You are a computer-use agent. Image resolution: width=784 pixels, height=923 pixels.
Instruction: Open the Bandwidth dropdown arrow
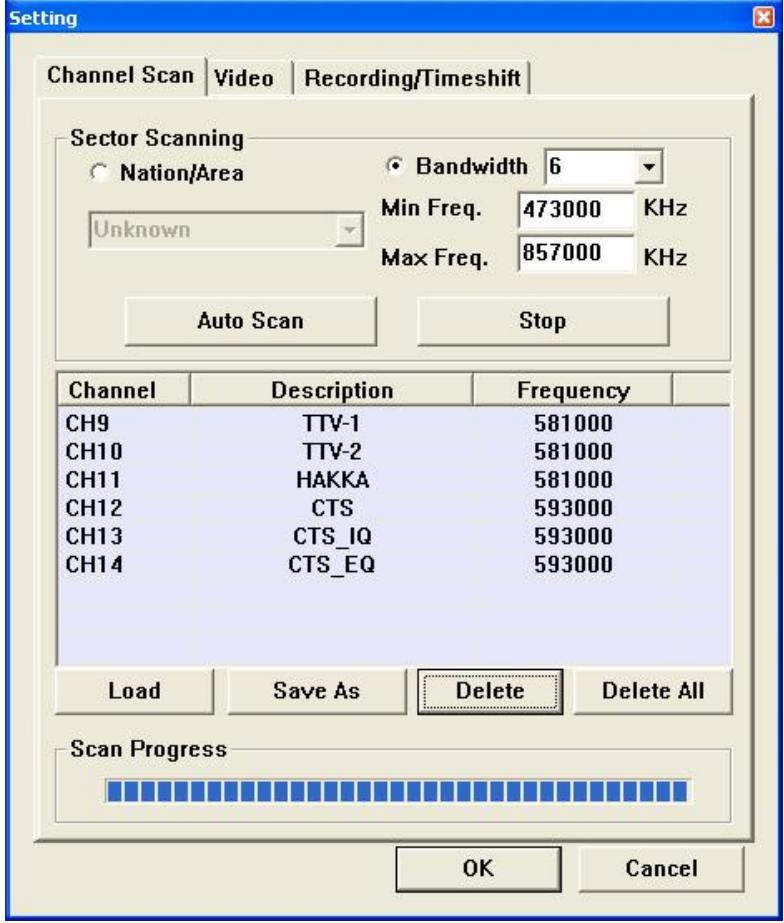coord(649,167)
